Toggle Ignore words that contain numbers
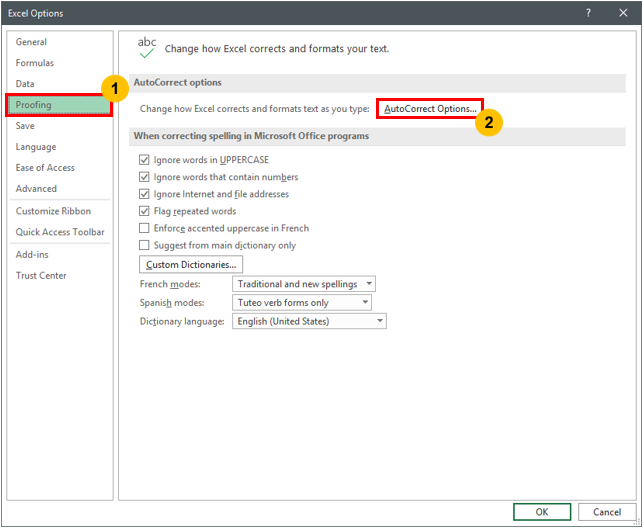The width and height of the screenshot is (643, 528). click(144, 177)
